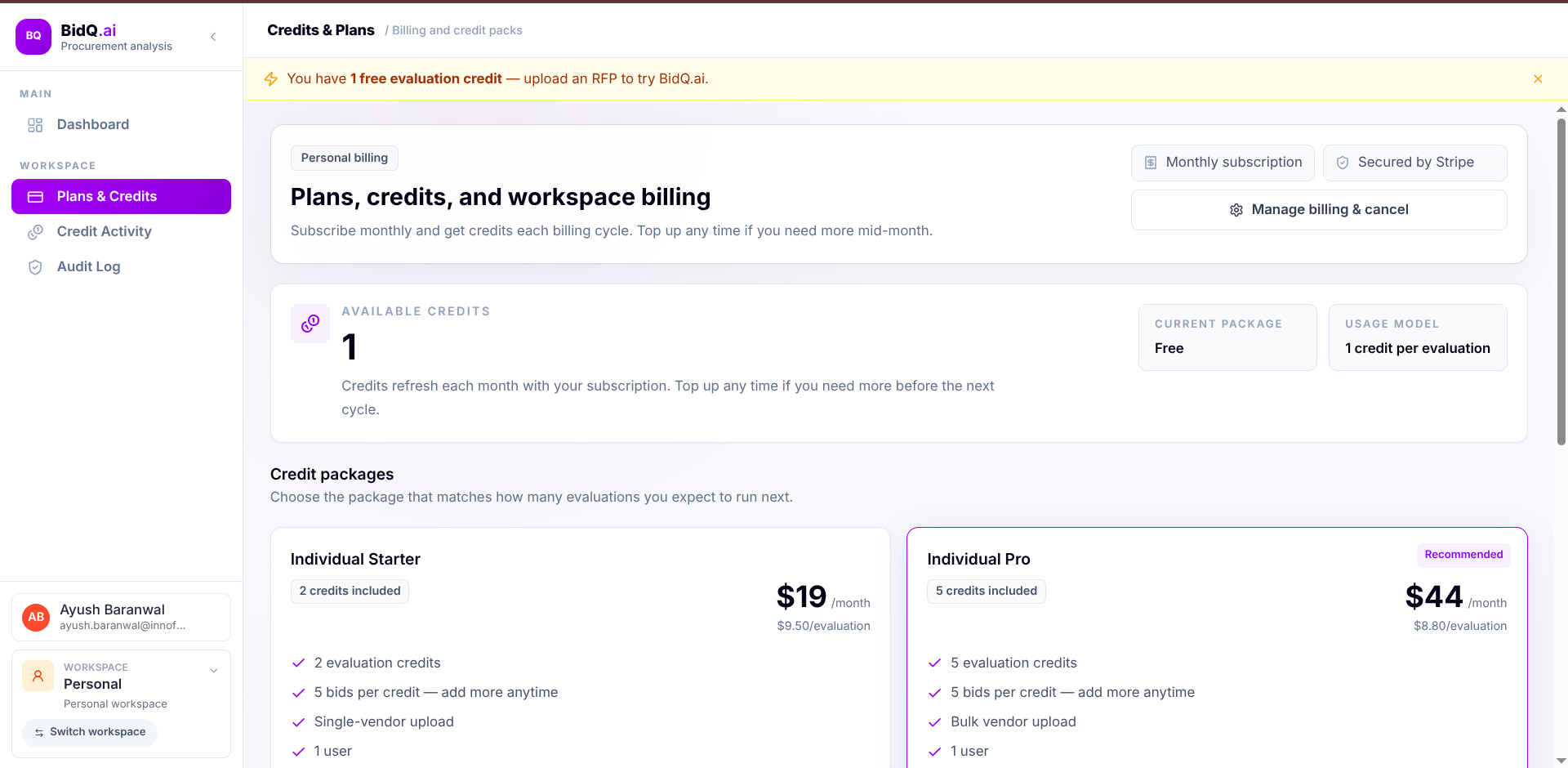The image size is (1568, 768).
Task: Click the gear icon in Manage billing
Action: pyautogui.click(x=1236, y=210)
